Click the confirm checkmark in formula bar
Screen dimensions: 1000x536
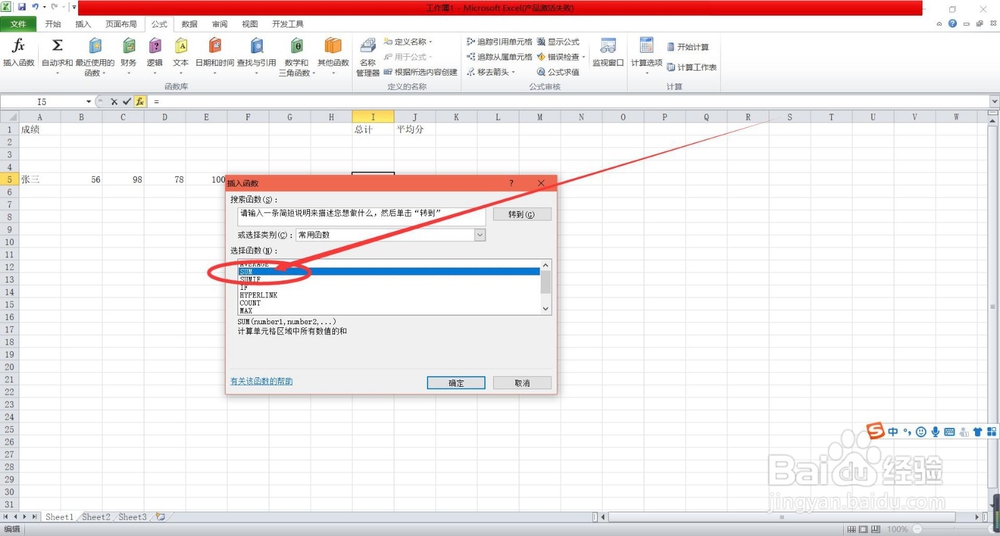coord(126,101)
